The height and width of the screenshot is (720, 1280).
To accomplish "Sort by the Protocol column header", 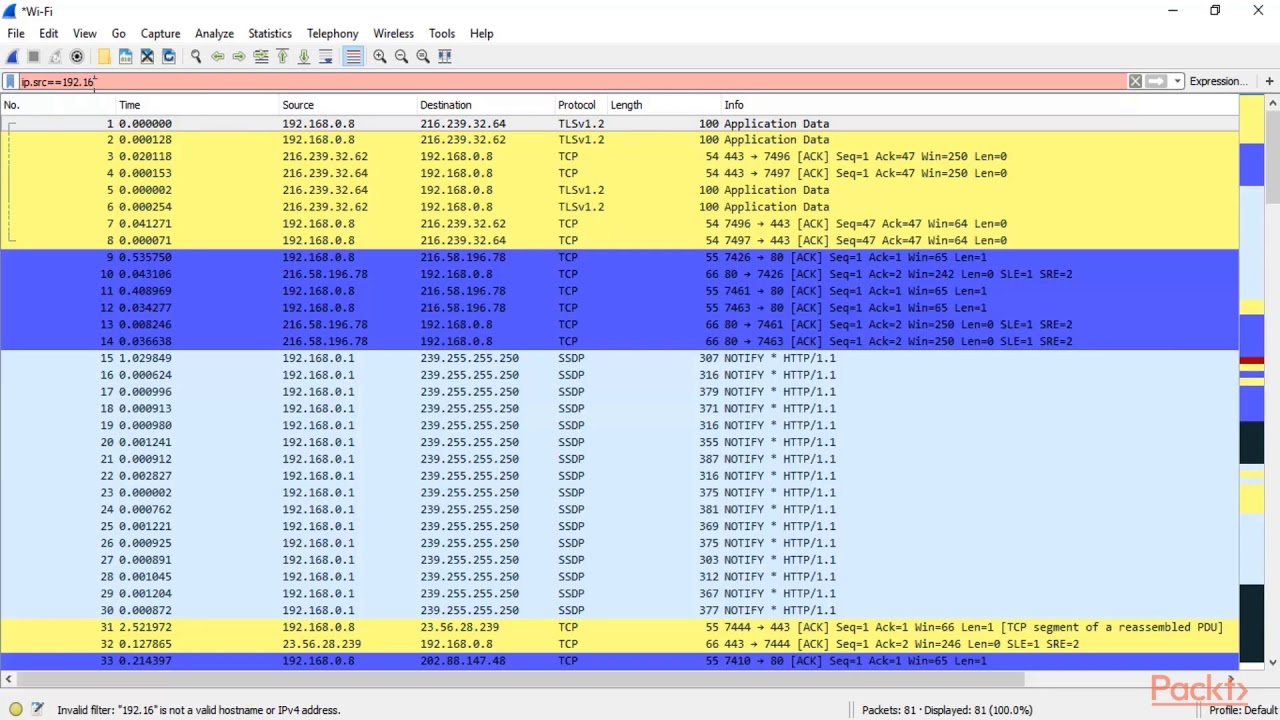I will 581,105.
